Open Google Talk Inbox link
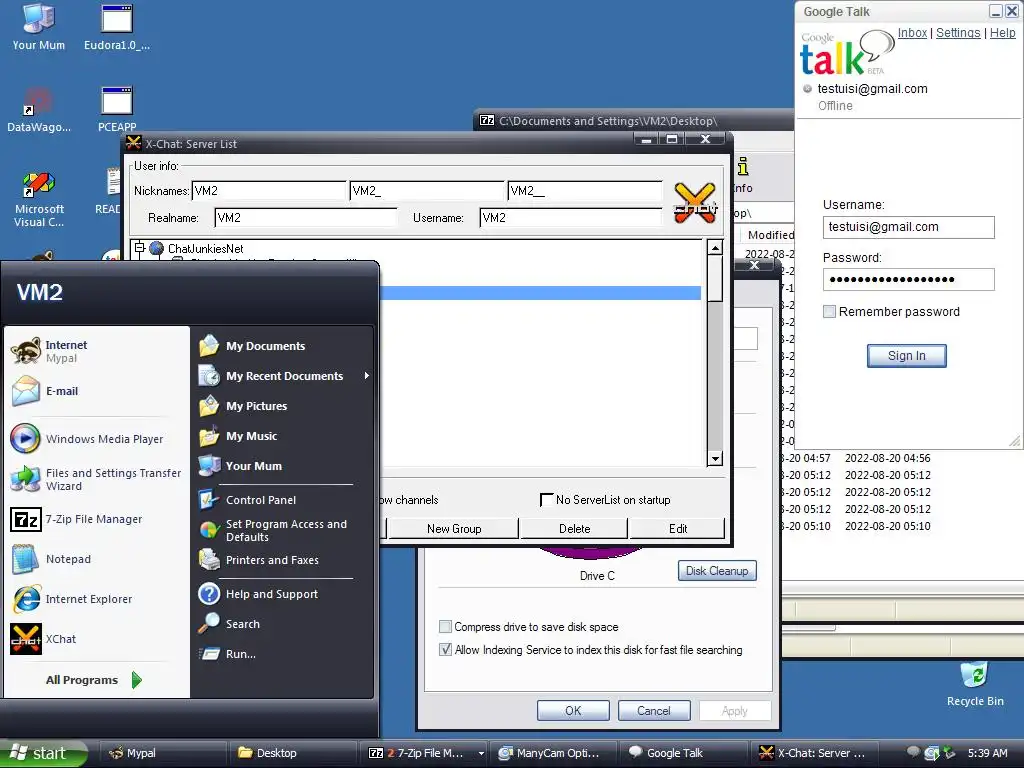Viewport: 1024px width, 768px height. 912,33
